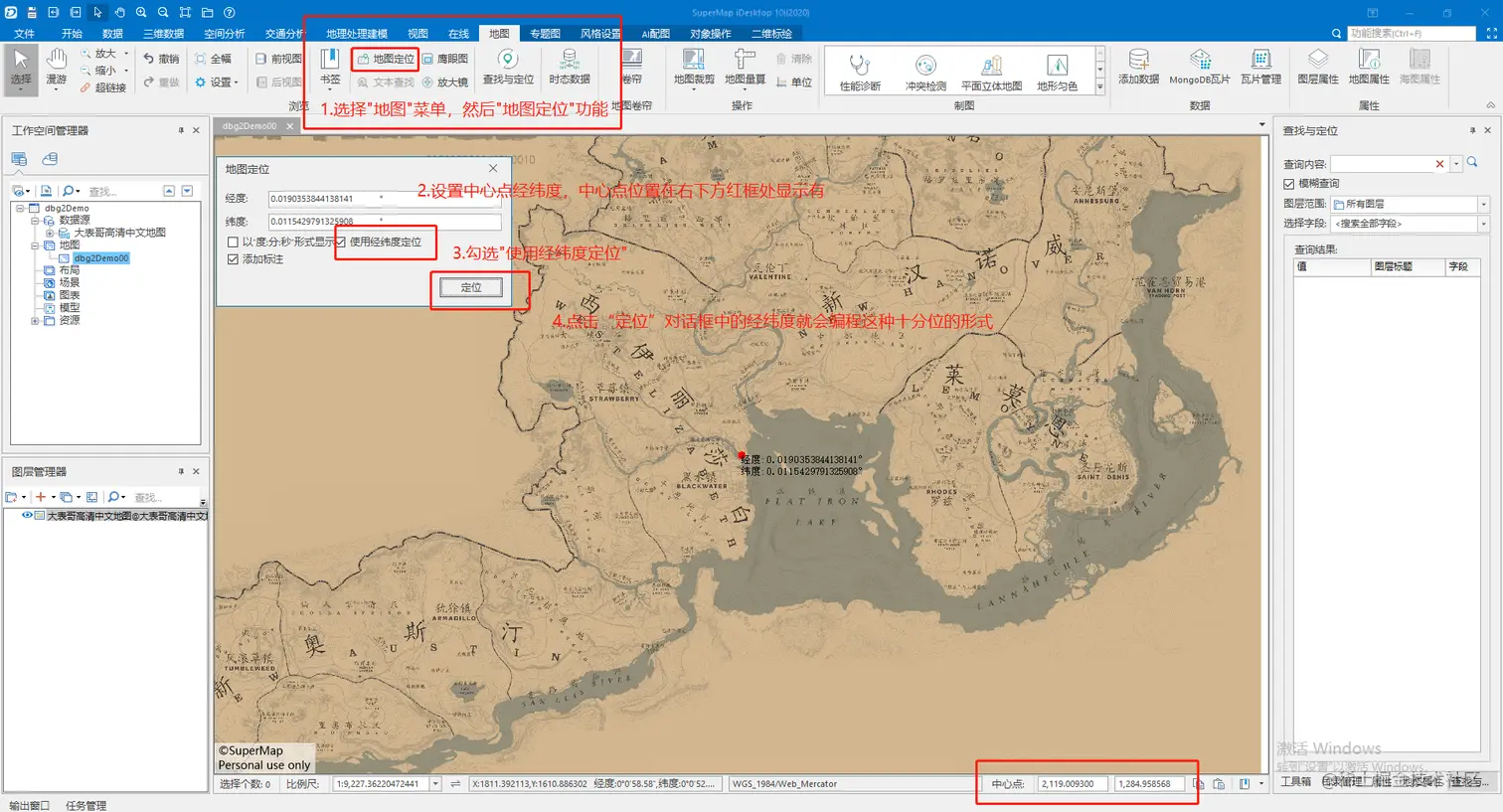
Task: Open 图层范围 所有图层 dropdown
Action: pos(1483,204)
